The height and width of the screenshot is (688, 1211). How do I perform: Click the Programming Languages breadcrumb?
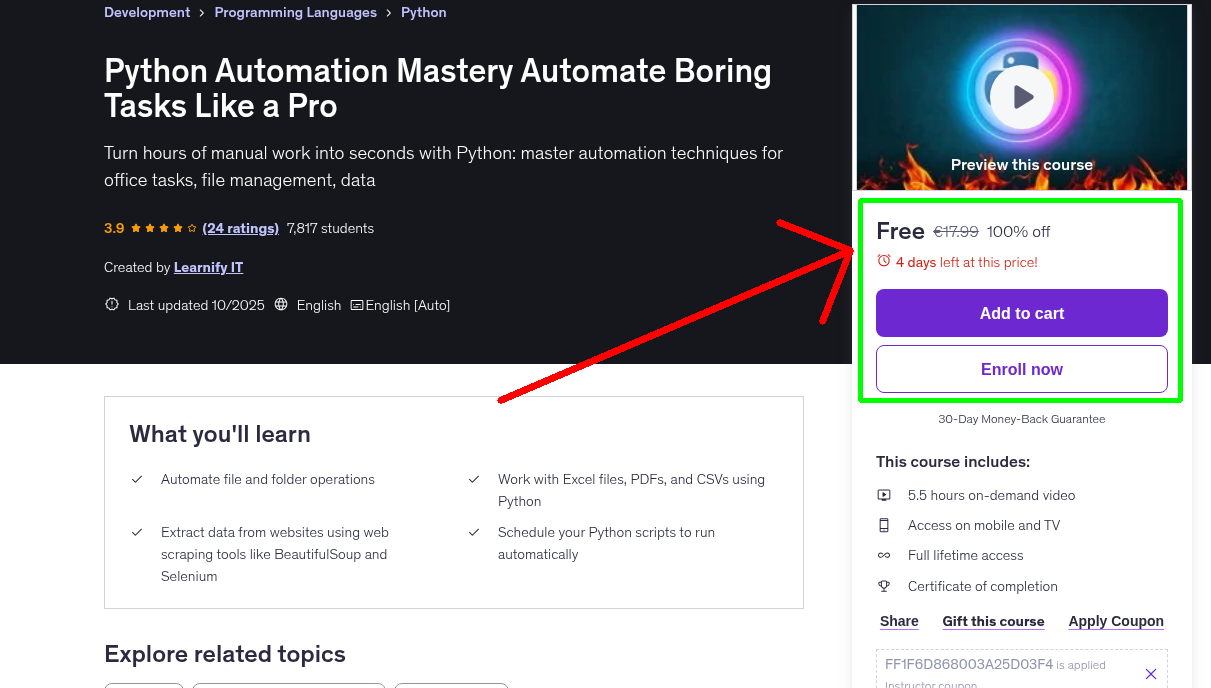point(295,12)
